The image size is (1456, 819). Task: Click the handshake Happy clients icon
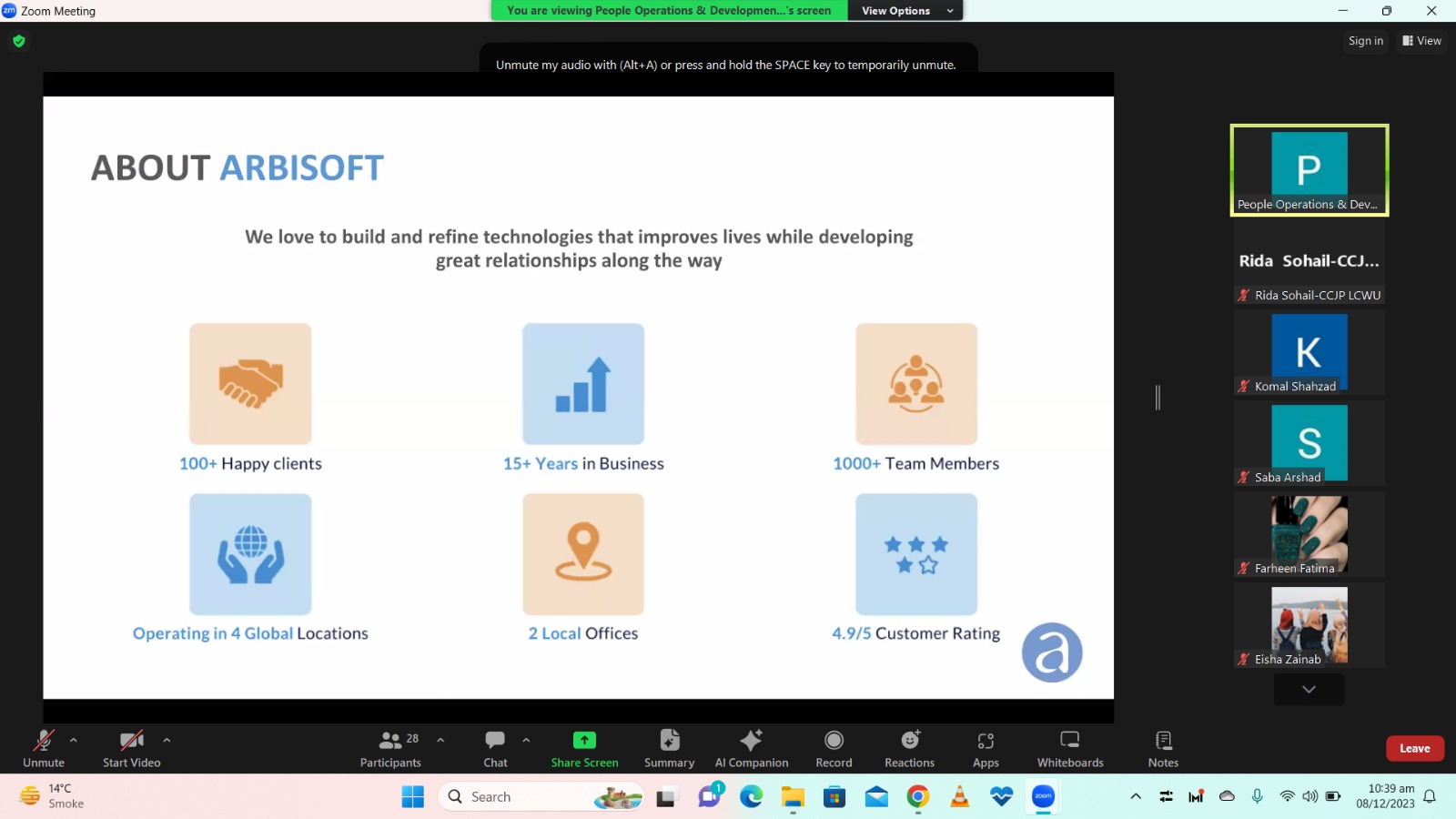[x=250, y=384]
